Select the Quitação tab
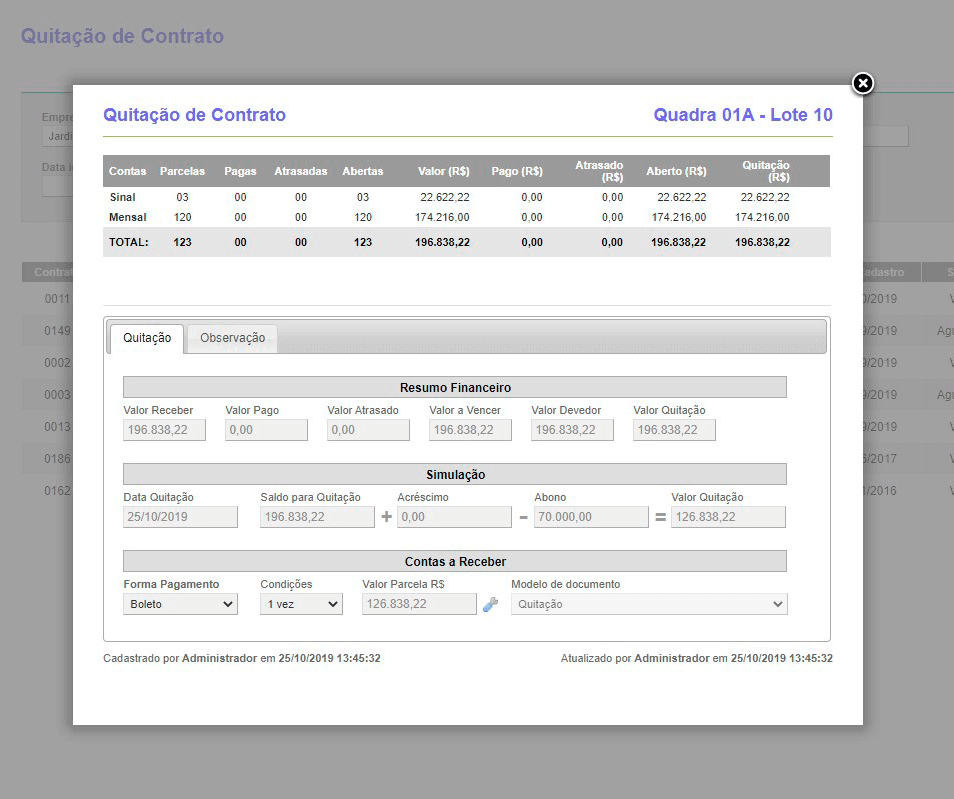 (x=147, y=338)
